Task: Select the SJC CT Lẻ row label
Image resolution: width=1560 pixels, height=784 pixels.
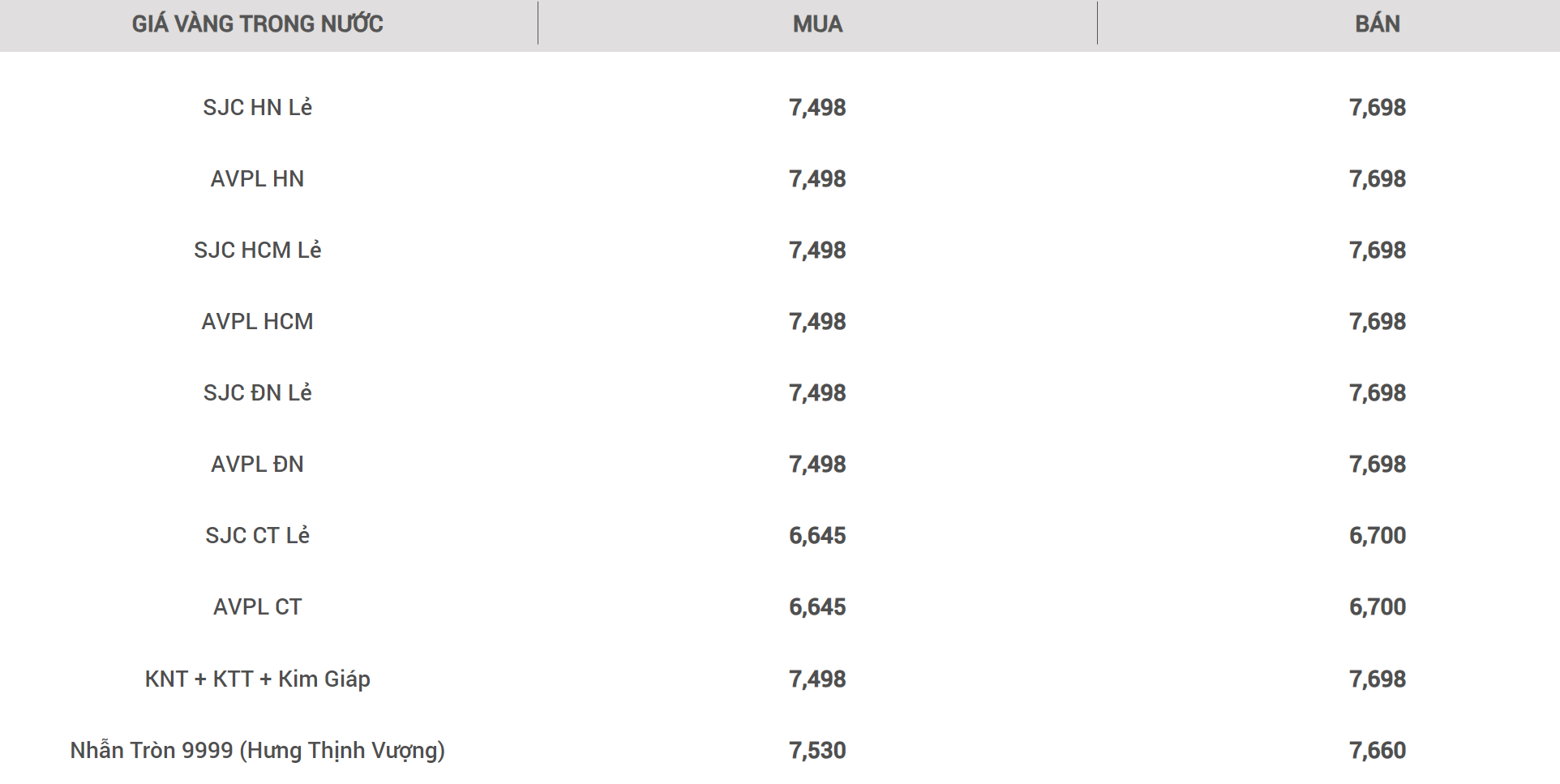Action: click(x=258, y=535)
